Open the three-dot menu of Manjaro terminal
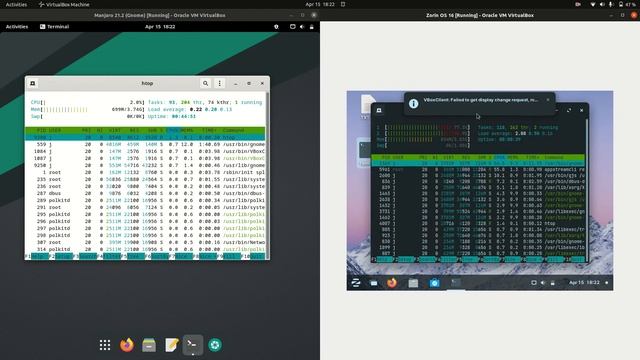This screenshot has height=360, width=640. tap(220, 83)
